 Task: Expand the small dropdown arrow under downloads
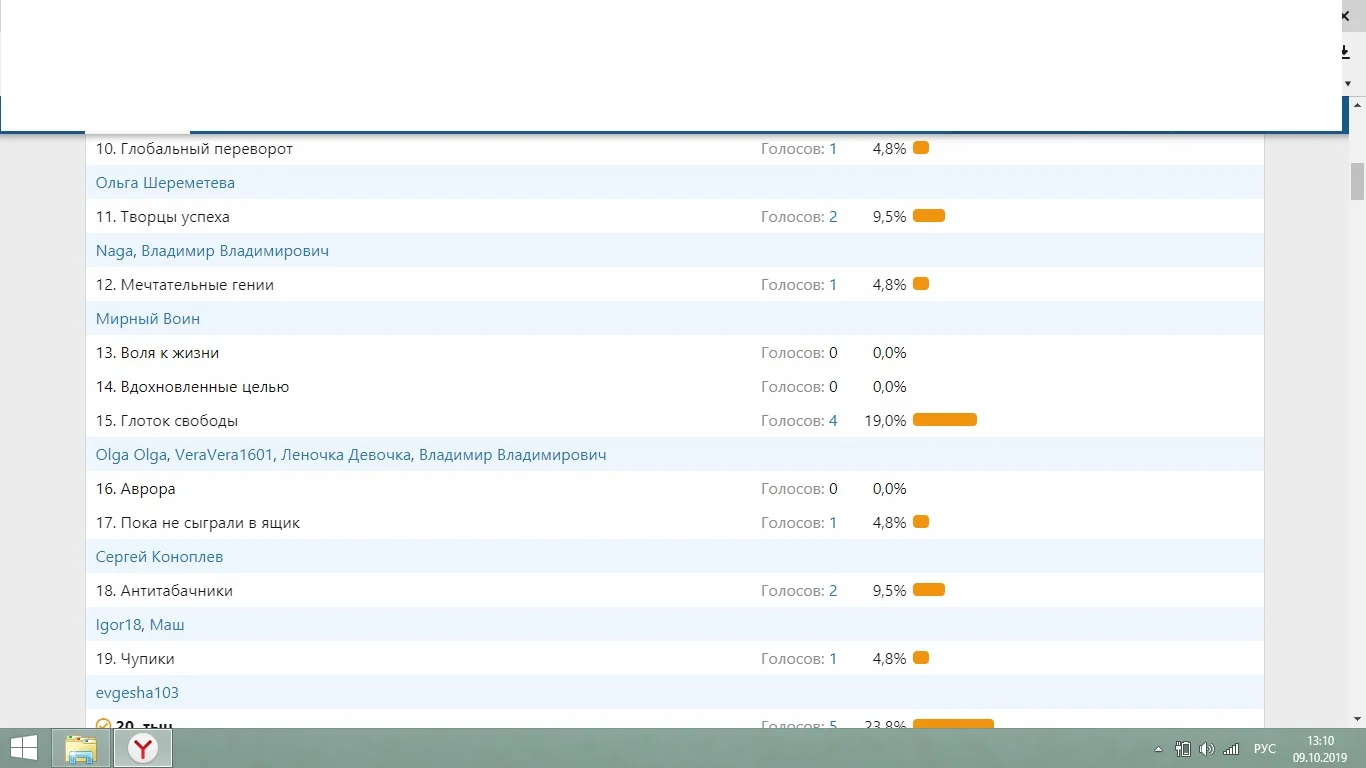pyautogui.click(x=1348, y=83)
